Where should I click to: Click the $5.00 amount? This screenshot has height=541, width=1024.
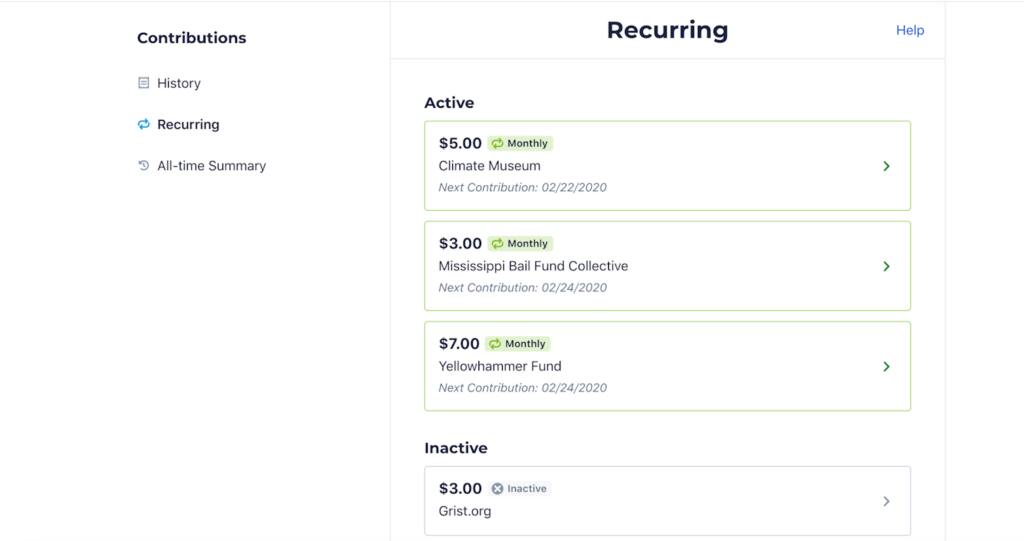460,143
